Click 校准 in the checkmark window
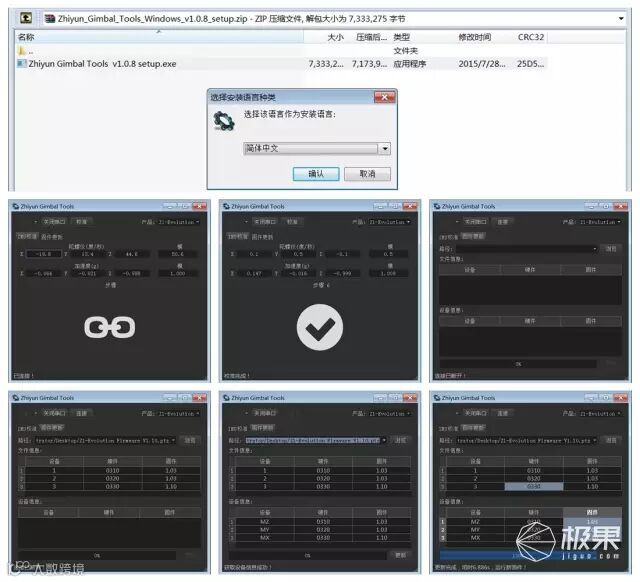Viewport: 640px width, 582px height. 292,222
